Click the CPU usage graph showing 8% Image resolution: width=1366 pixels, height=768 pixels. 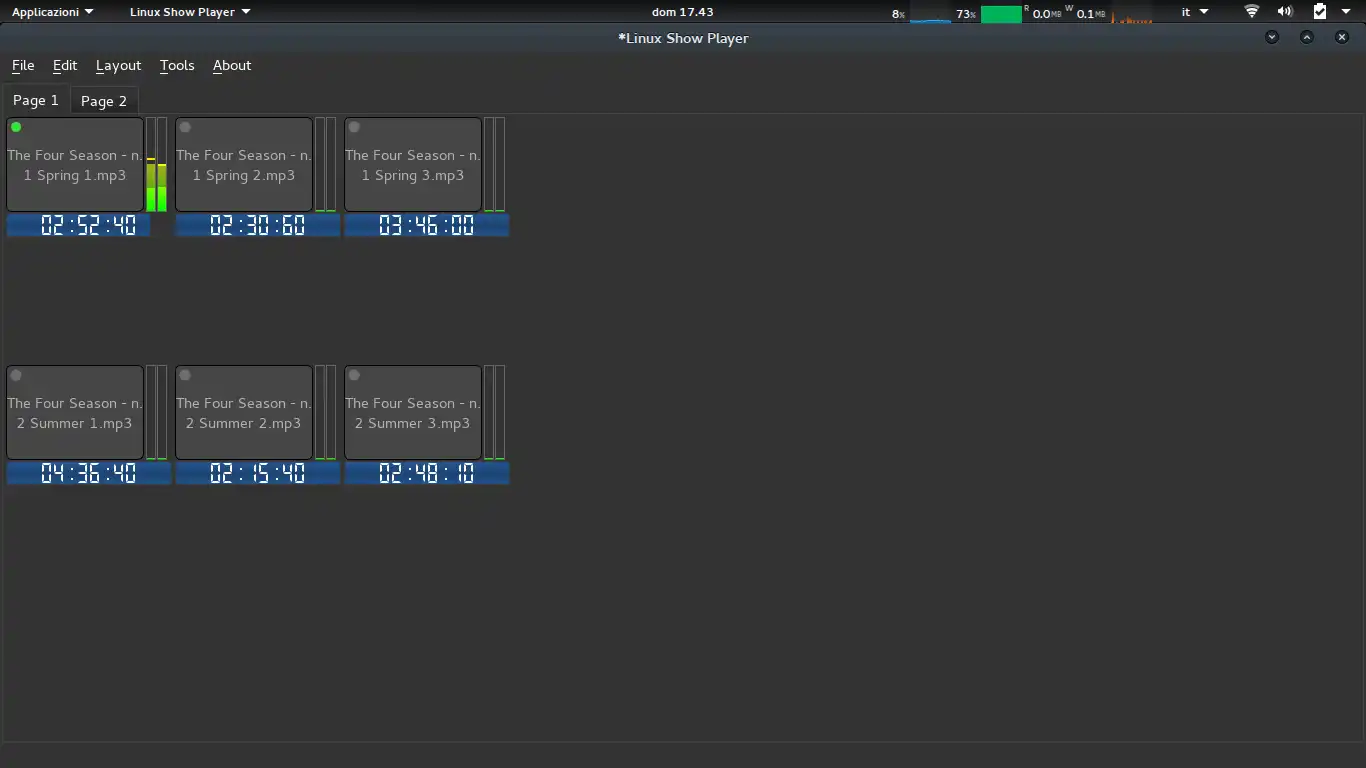coord(930,14)
